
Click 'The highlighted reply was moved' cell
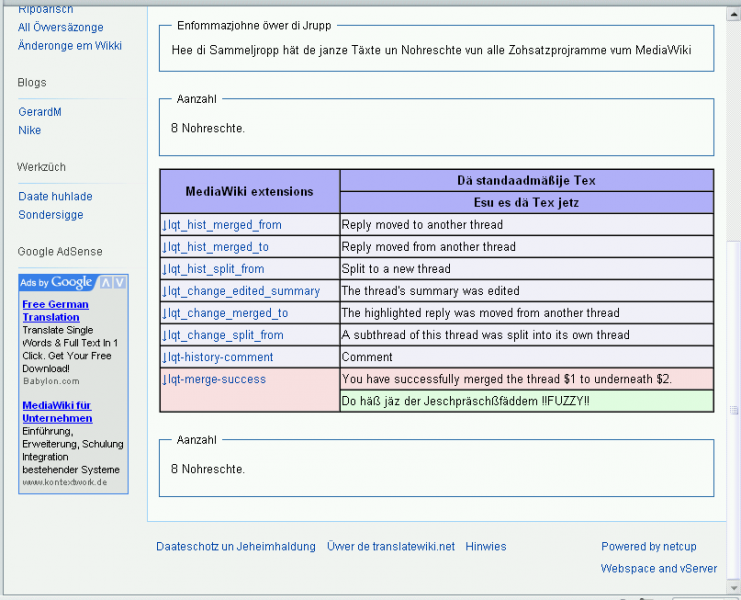click(x=526, y=313)
